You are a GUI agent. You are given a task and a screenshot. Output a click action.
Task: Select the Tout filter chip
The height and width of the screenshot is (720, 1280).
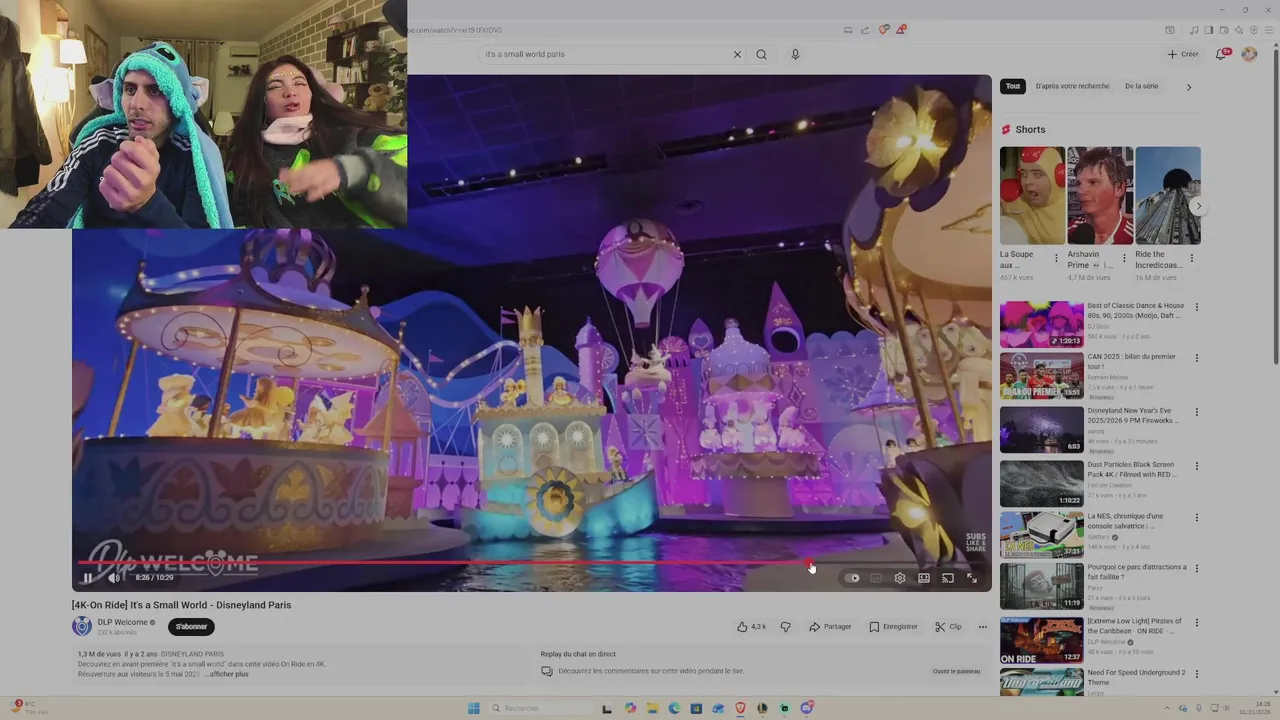pos(1013,86)
